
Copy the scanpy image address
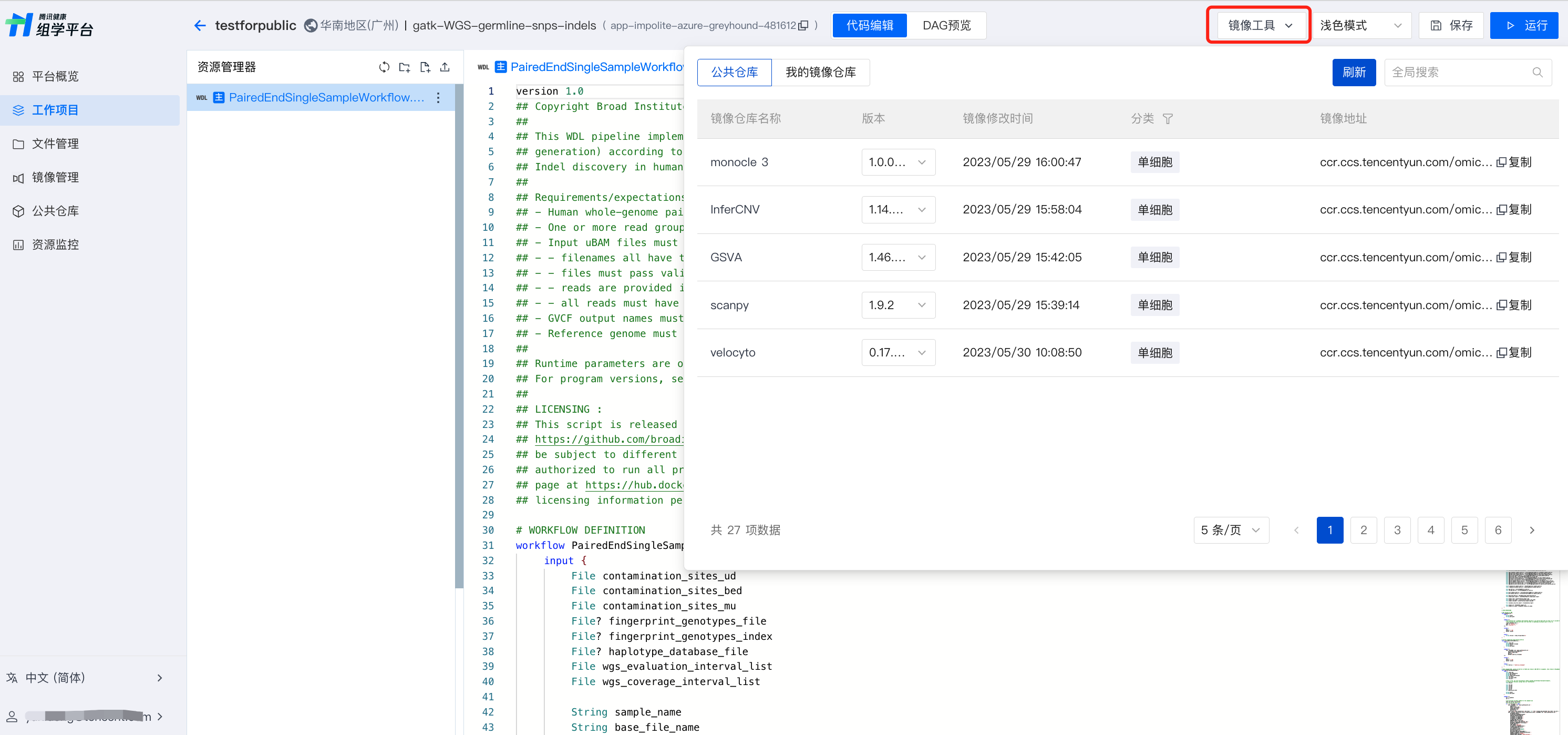point(1514,304)
